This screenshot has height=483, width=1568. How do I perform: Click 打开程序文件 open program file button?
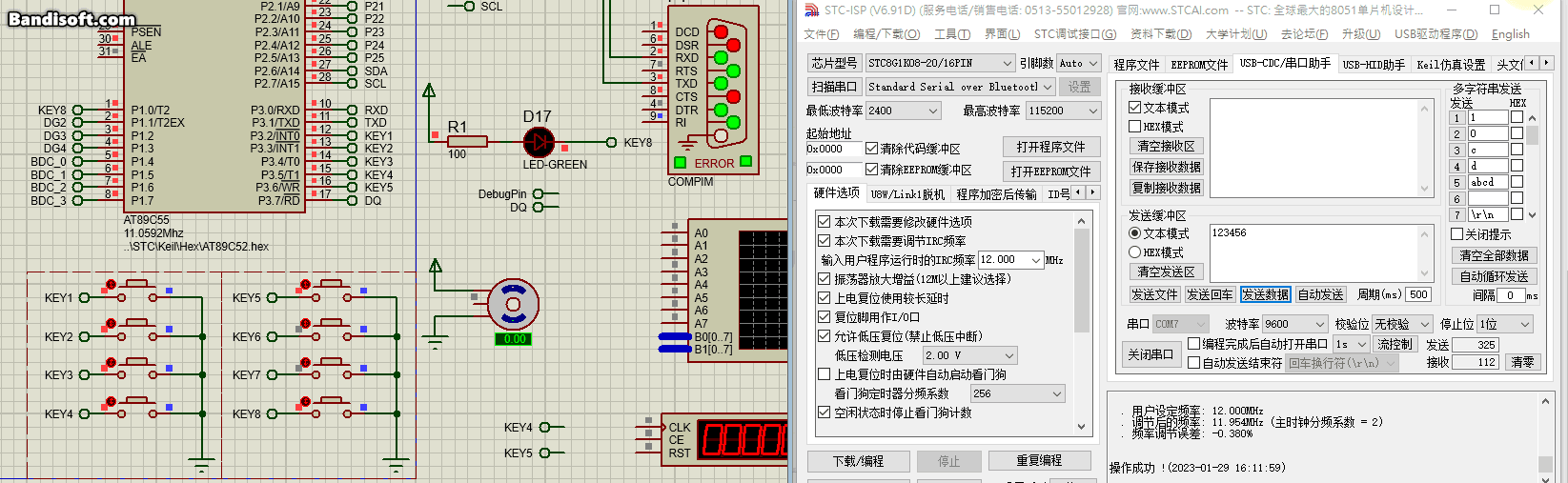tap(1050, 147)
